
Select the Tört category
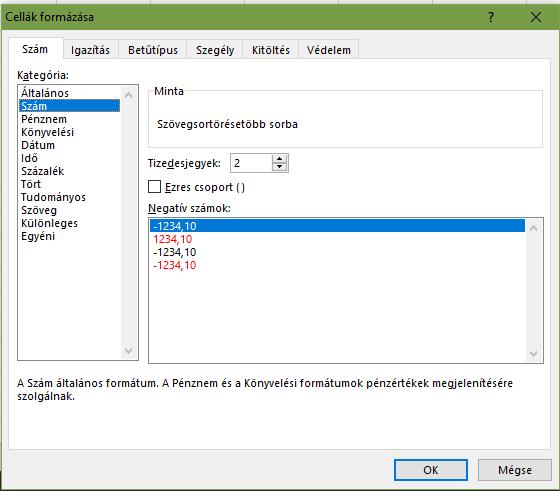pyautogui.click(x=70, y=184)
